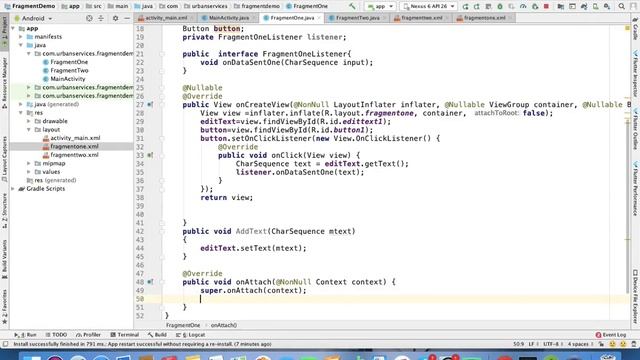
Task: Click override gutter icon on line 33
Action: (x=150, y=155)
